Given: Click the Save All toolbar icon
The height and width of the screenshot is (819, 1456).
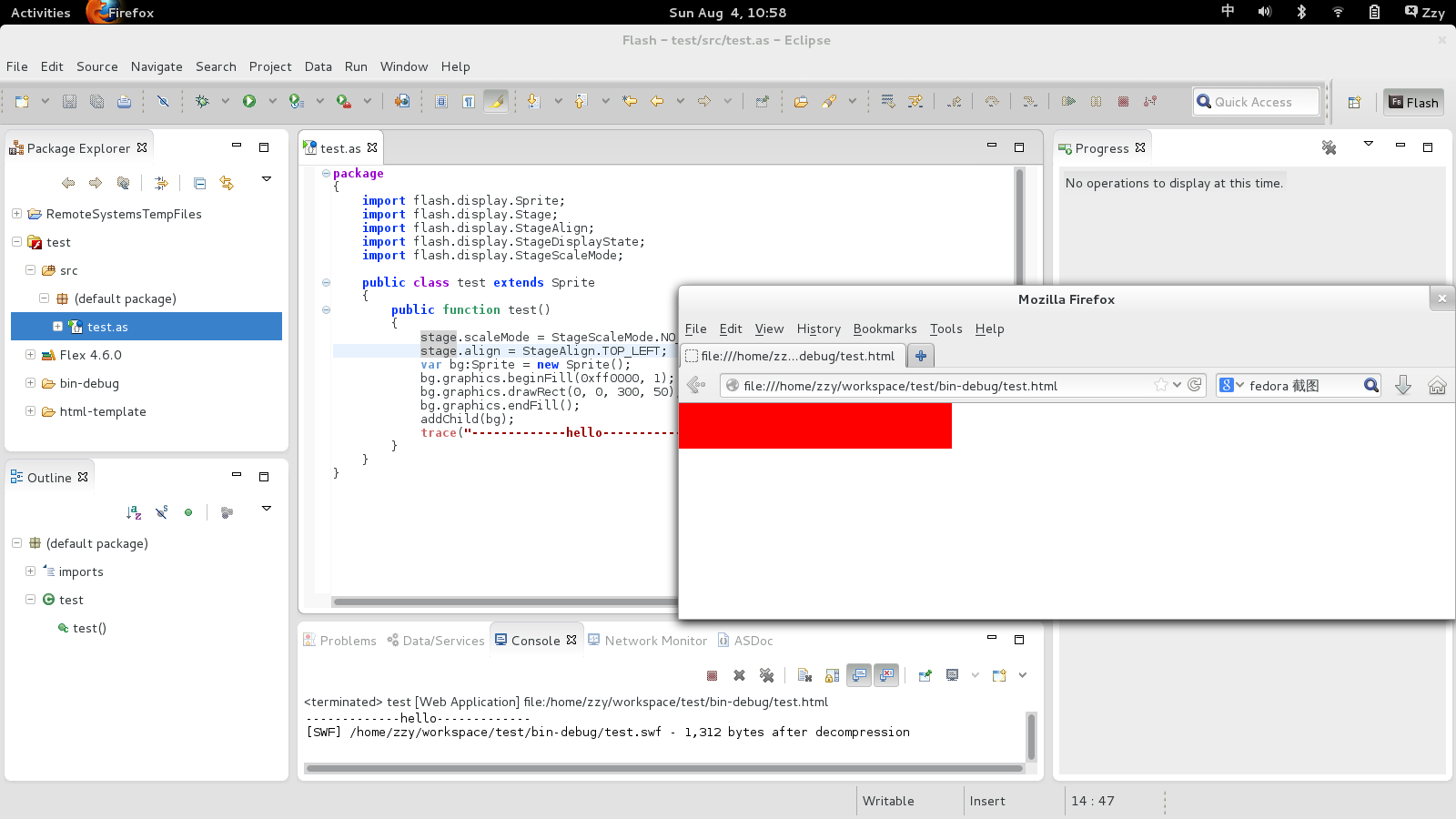Looking at the screenshot, I should tap(96, 101).
